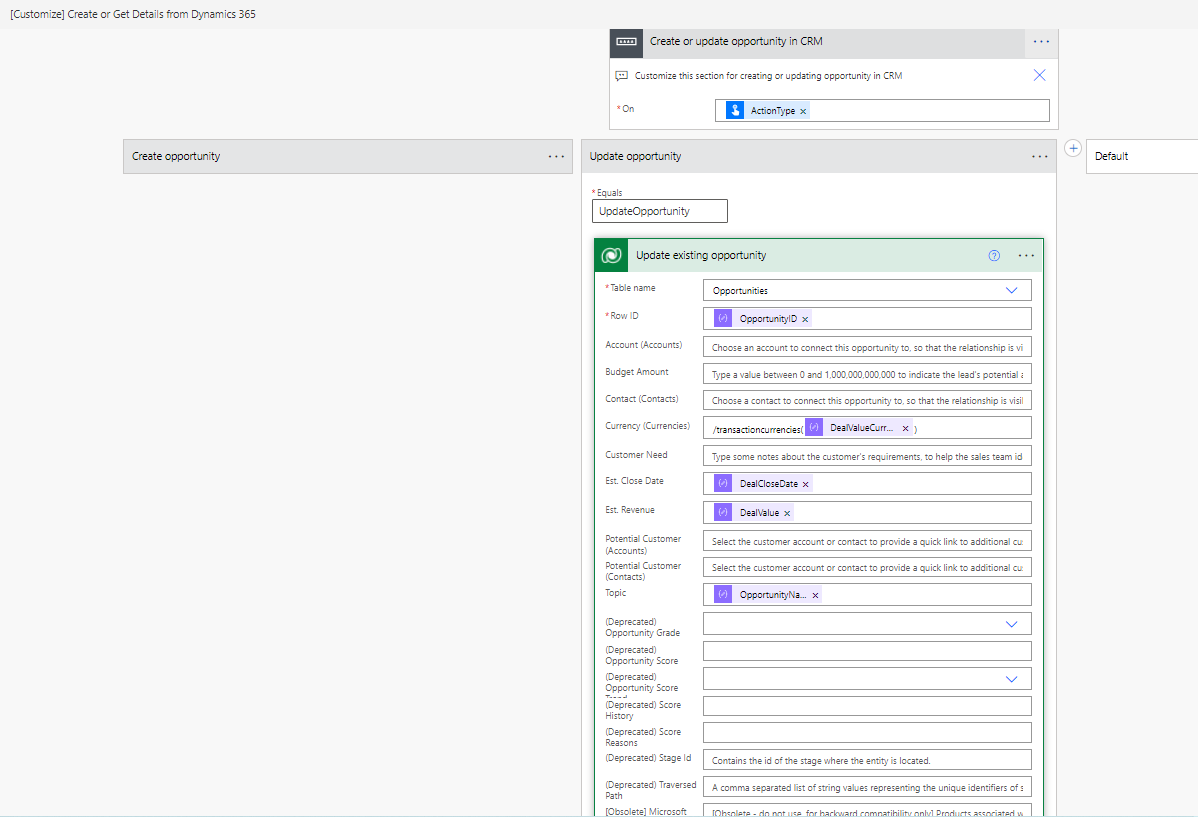Click the Est. Close Date field
The width and height of the screenshot is (1198, 817).
point(867,484)
